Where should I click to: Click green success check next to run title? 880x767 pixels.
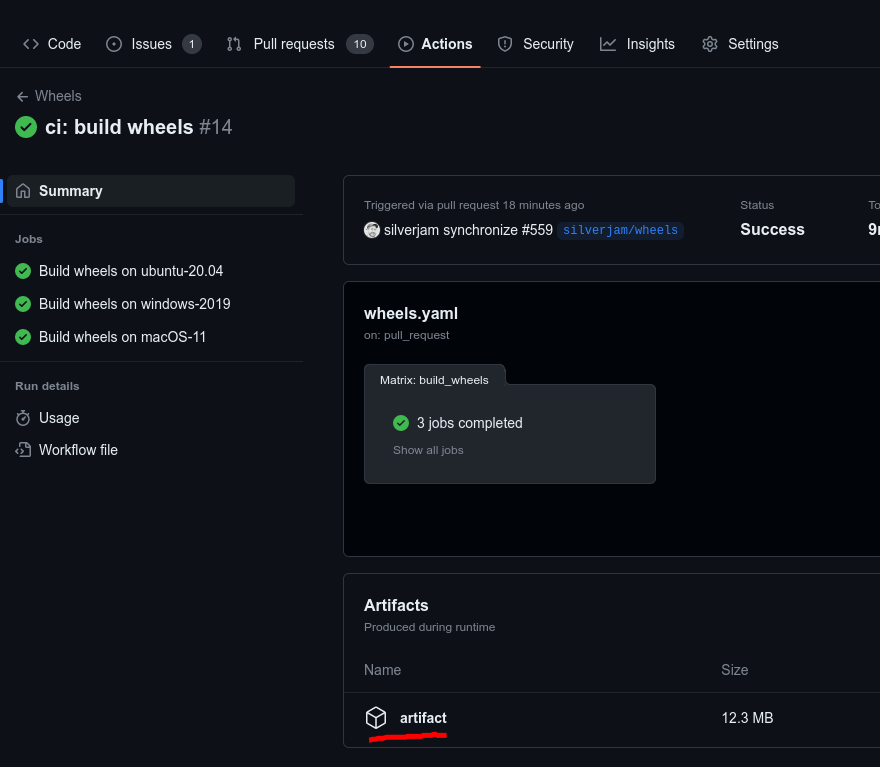(x=26, y=127)
